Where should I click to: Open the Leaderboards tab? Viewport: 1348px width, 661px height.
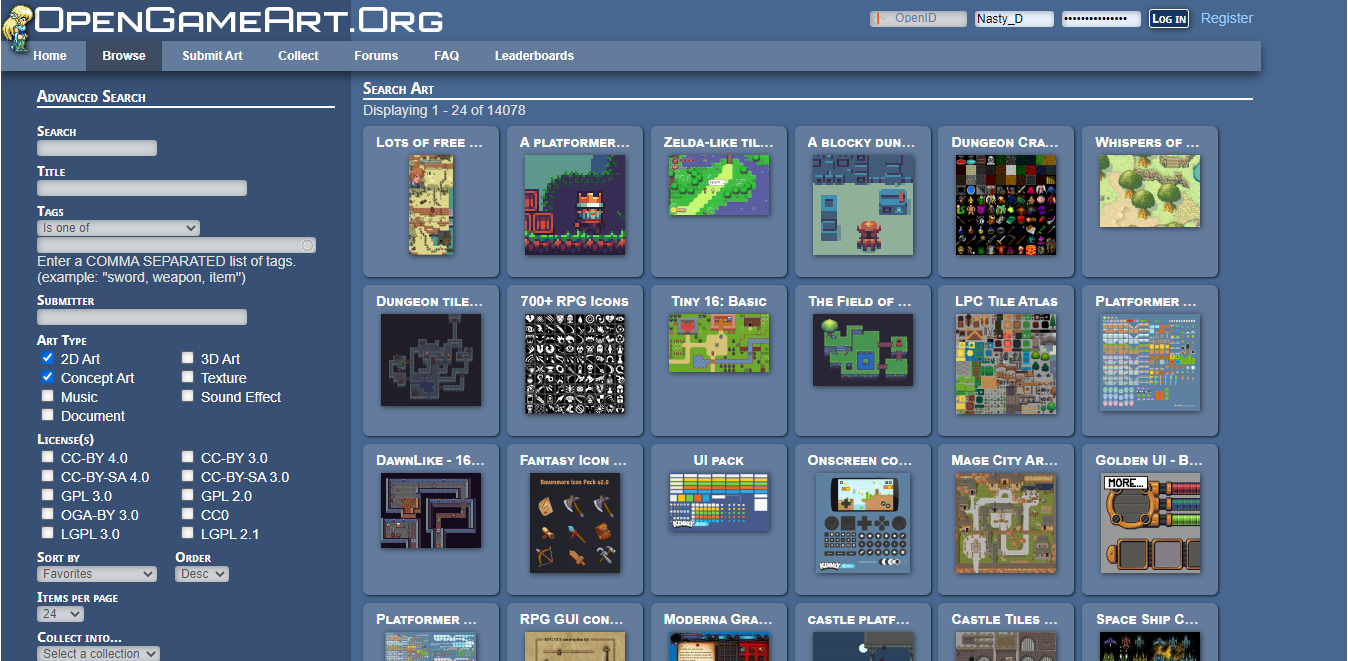click(534, 56)
